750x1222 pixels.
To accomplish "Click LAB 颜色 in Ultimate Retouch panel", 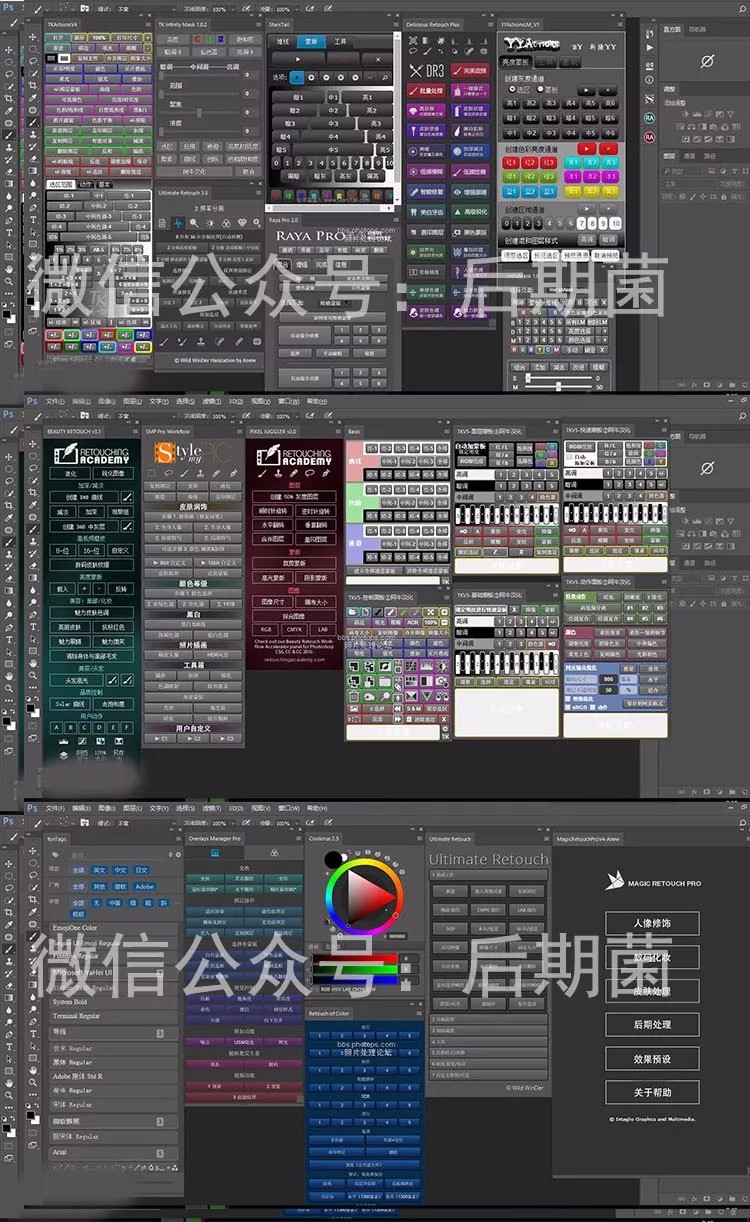I will [528, 909].
